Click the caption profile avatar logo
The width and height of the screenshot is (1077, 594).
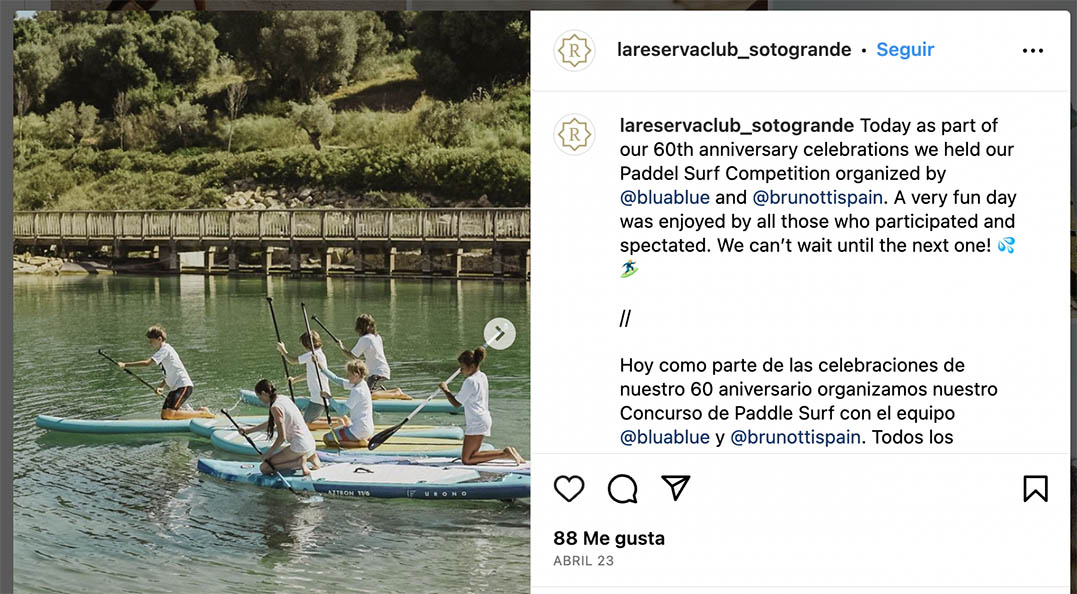click(575, 135)
